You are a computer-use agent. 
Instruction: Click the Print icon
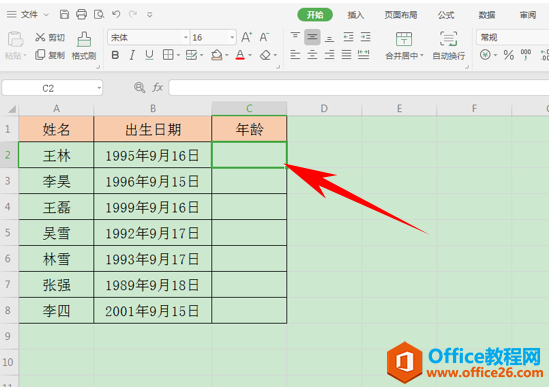81,14
